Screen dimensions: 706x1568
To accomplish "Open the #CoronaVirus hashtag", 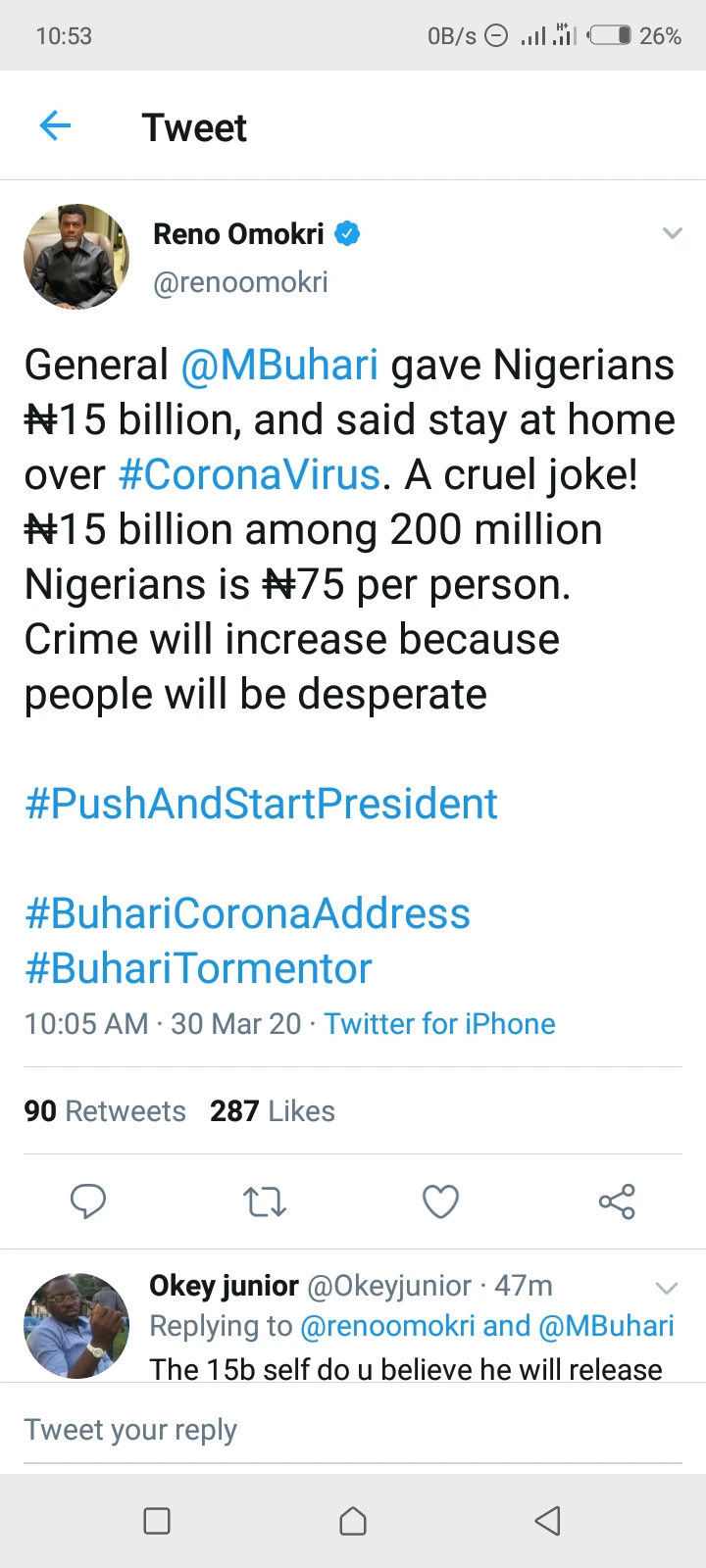I will pos(249,475).
